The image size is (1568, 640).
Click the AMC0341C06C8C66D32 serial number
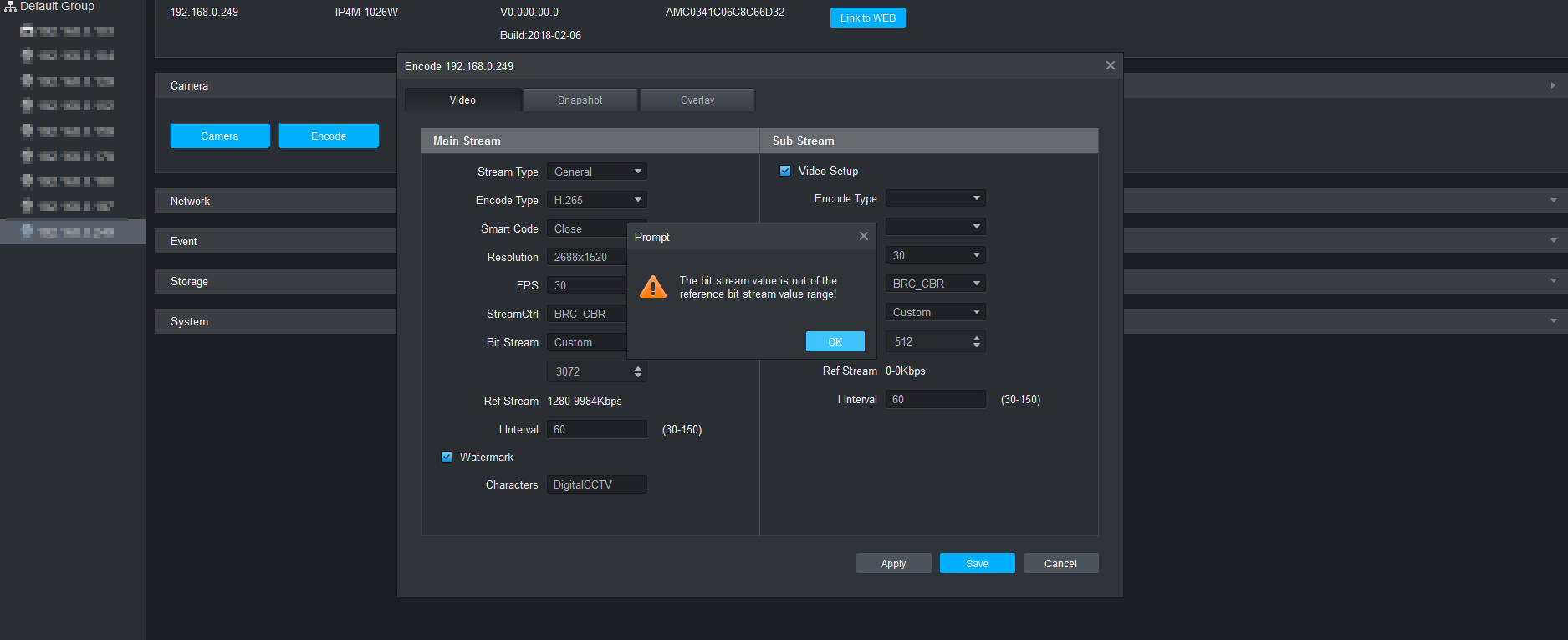pyautogui.click(x=725, y=12)
